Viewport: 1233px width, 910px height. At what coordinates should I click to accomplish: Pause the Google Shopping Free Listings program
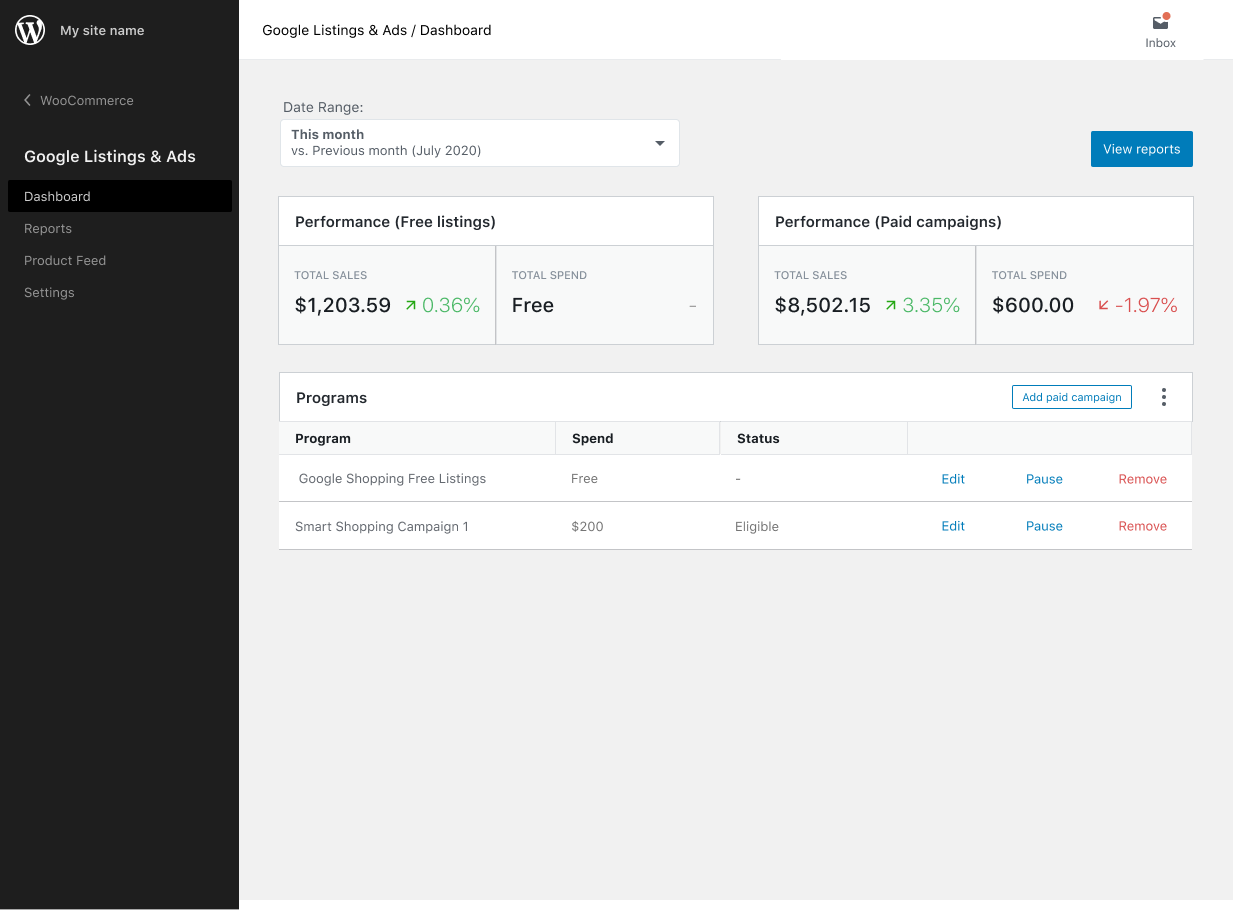1043,478
